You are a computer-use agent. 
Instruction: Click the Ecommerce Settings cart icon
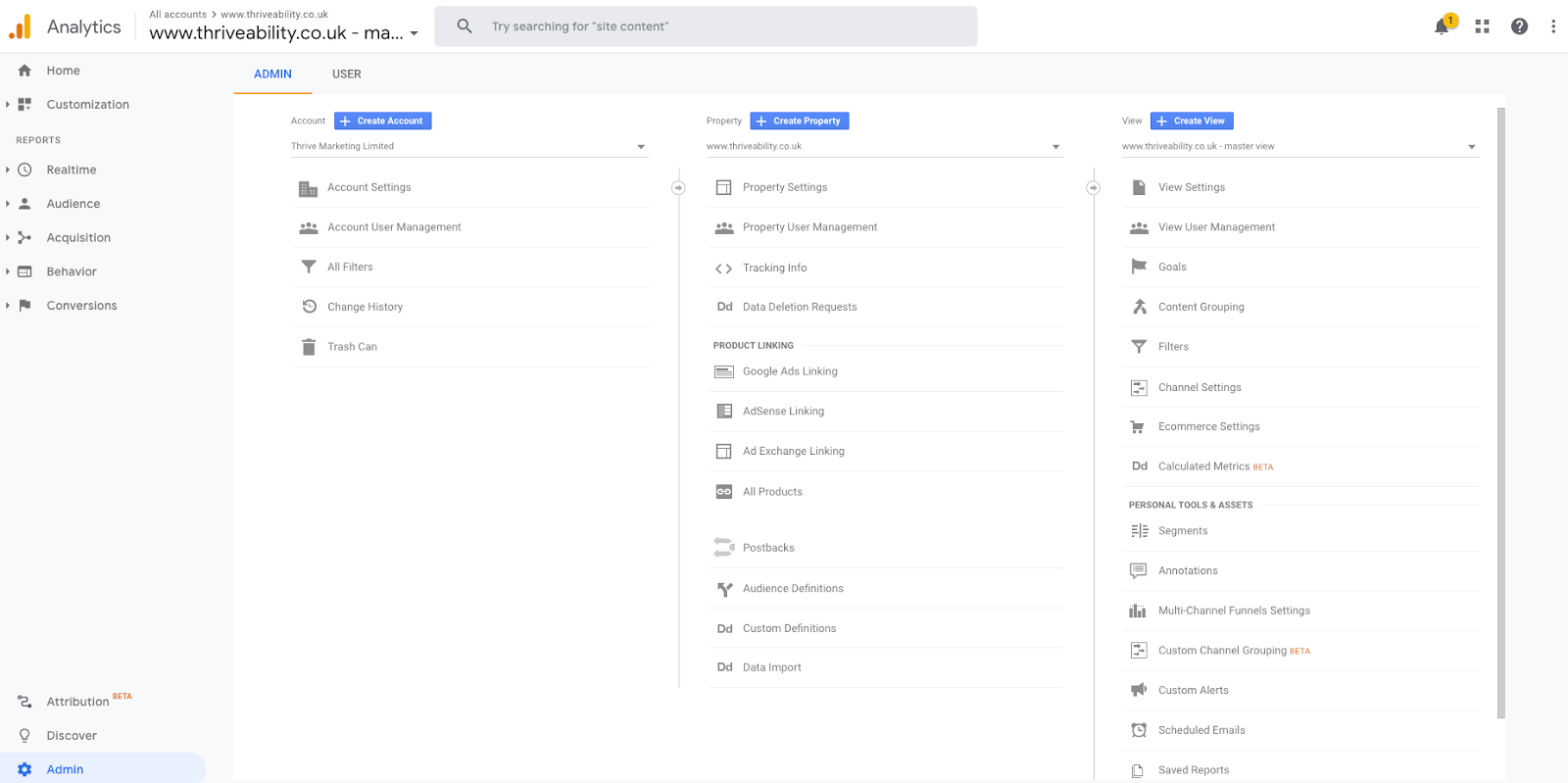[1138, 427]
